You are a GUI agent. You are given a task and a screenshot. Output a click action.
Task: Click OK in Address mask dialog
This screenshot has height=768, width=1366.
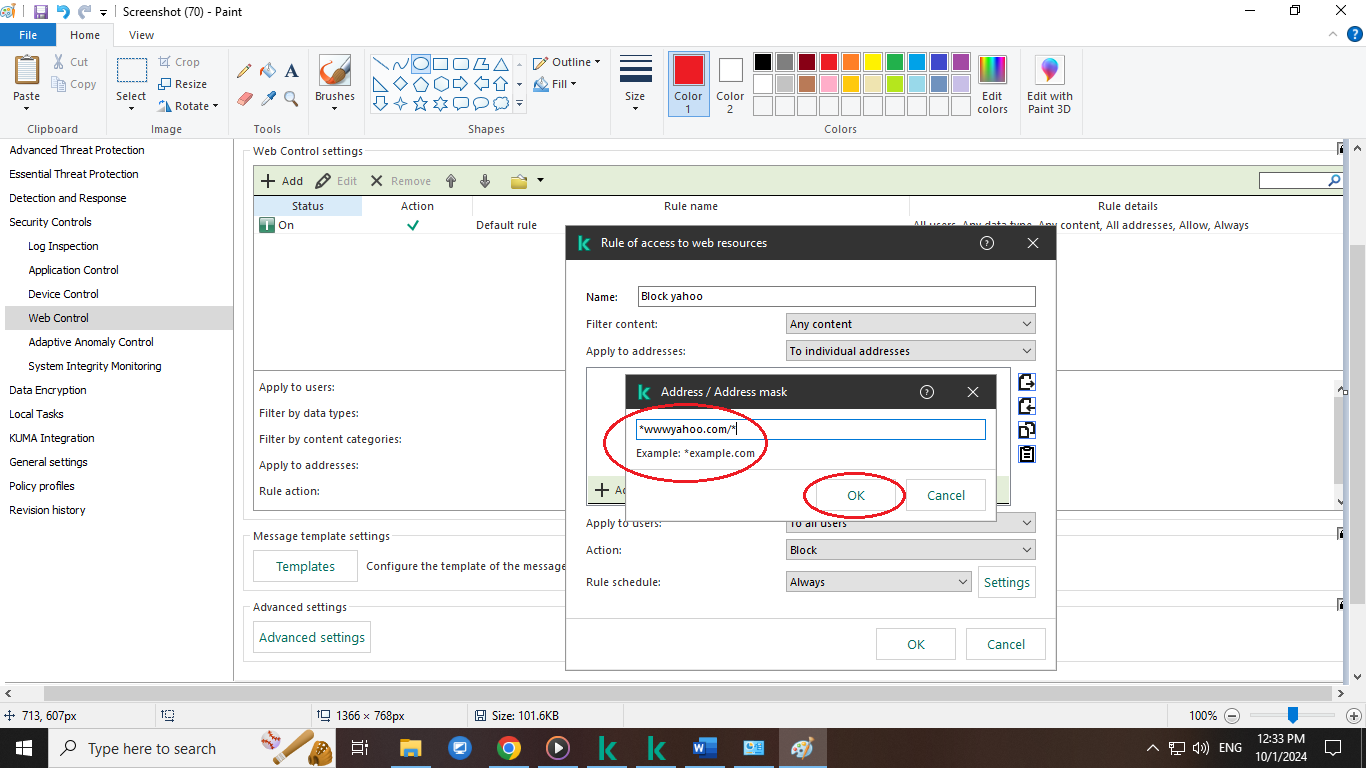coord(856,495)
